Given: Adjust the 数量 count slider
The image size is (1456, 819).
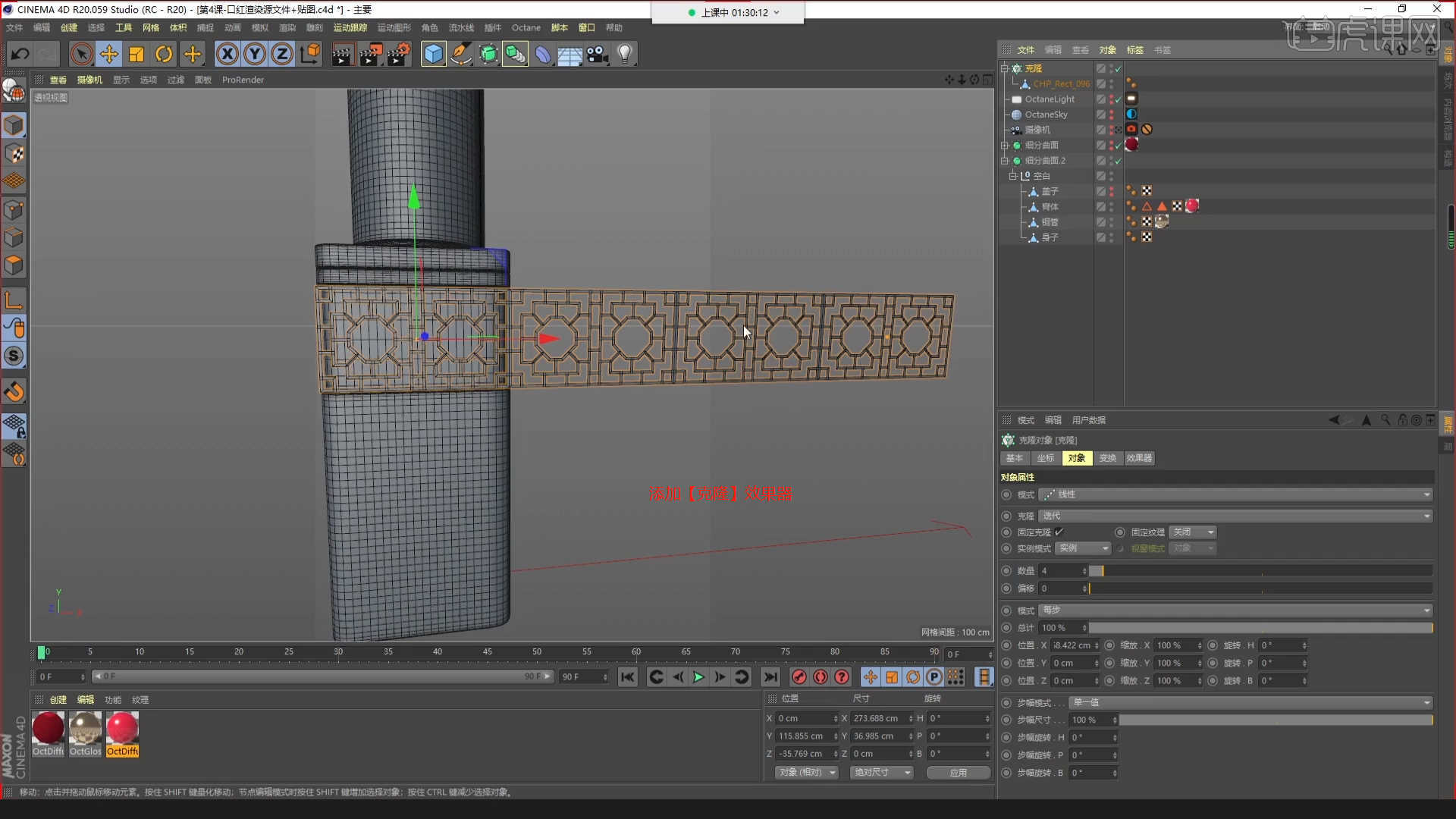Looking at the screenshot, I should (x=1260, y=571).
